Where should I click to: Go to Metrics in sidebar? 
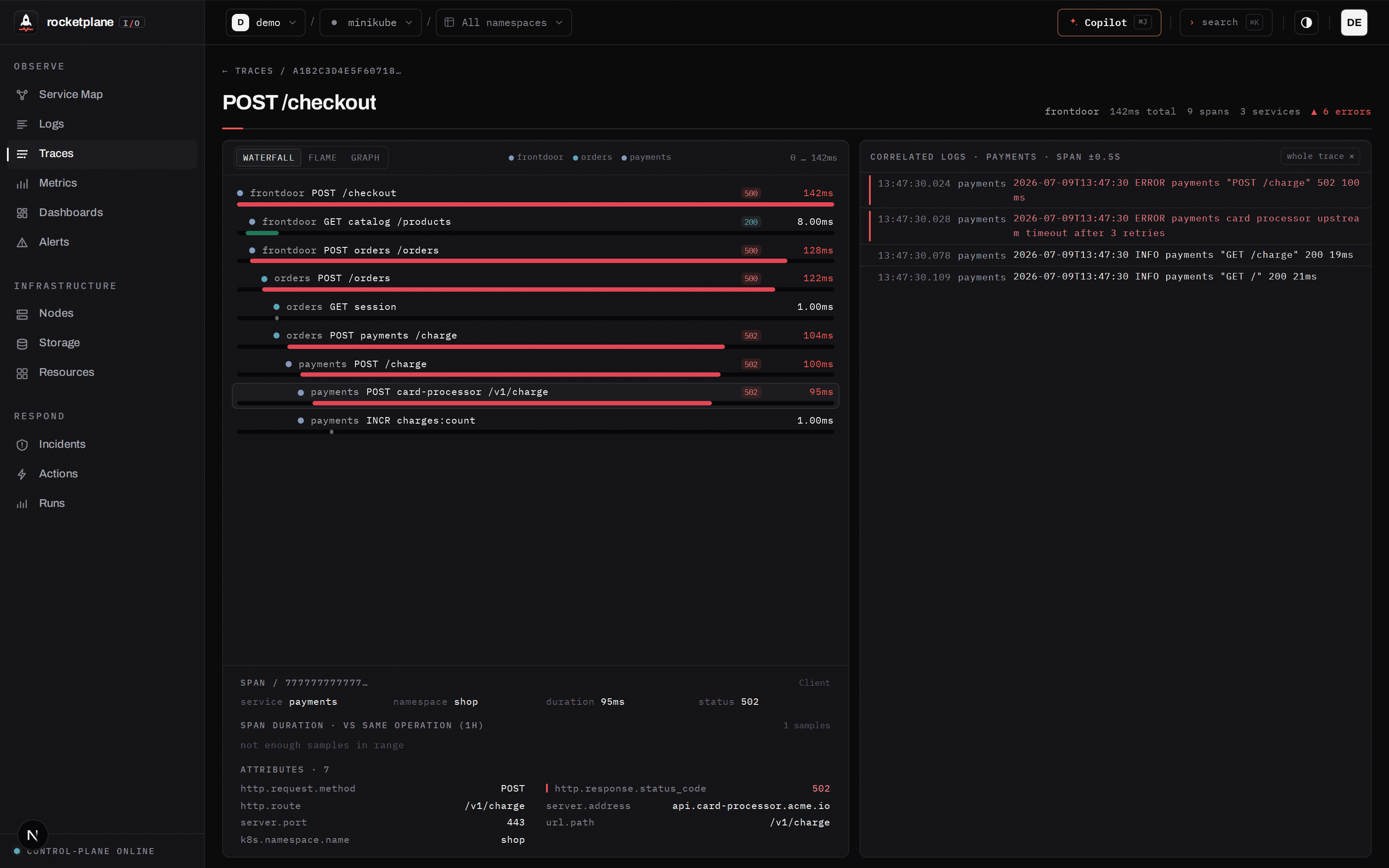pos(102,183)
